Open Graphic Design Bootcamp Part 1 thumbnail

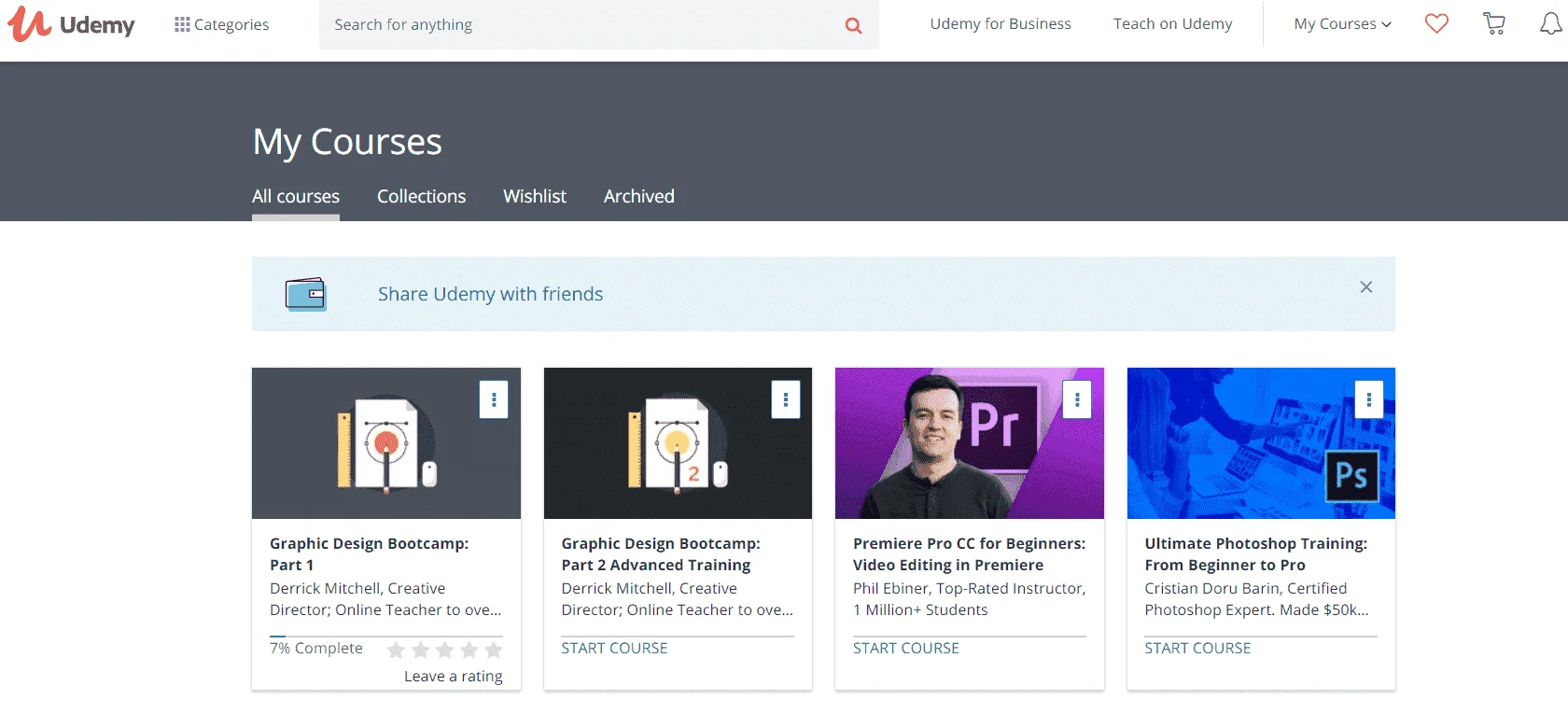pyautogui.click(x=386, y=443)
